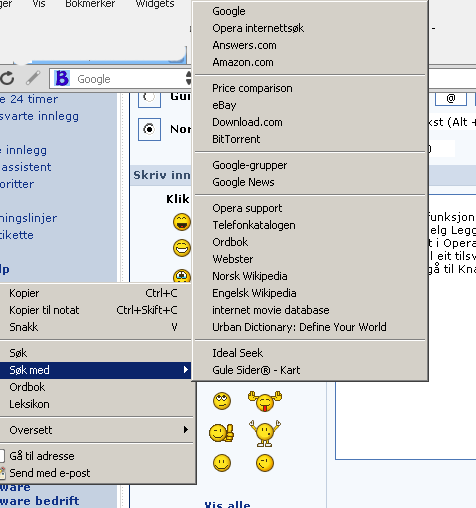Choose Leksikon context menu entry
Viewport: 476px width, 508px height.
pos(95,404)
